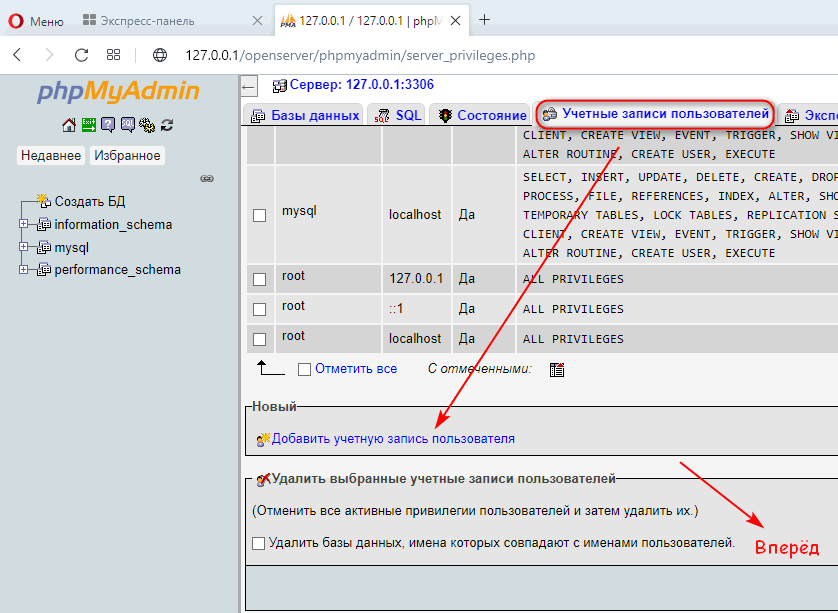Viewport: 838px width, 613px height.
Task: Enable the Отметить все checkbox
Action: (304, 369)
